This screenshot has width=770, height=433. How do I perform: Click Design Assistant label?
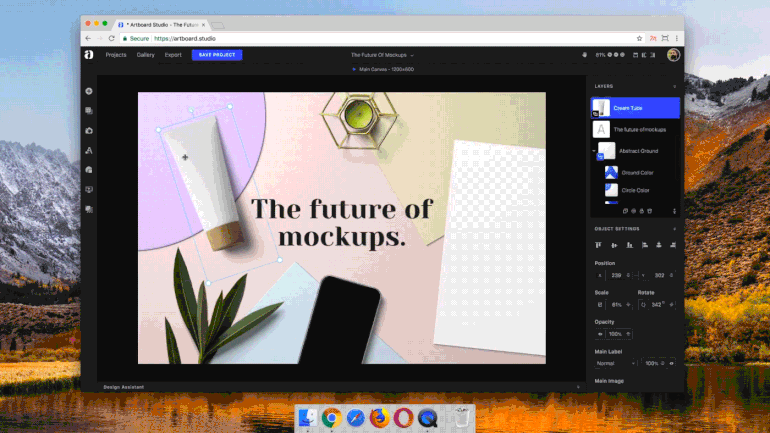pos(124,387)
